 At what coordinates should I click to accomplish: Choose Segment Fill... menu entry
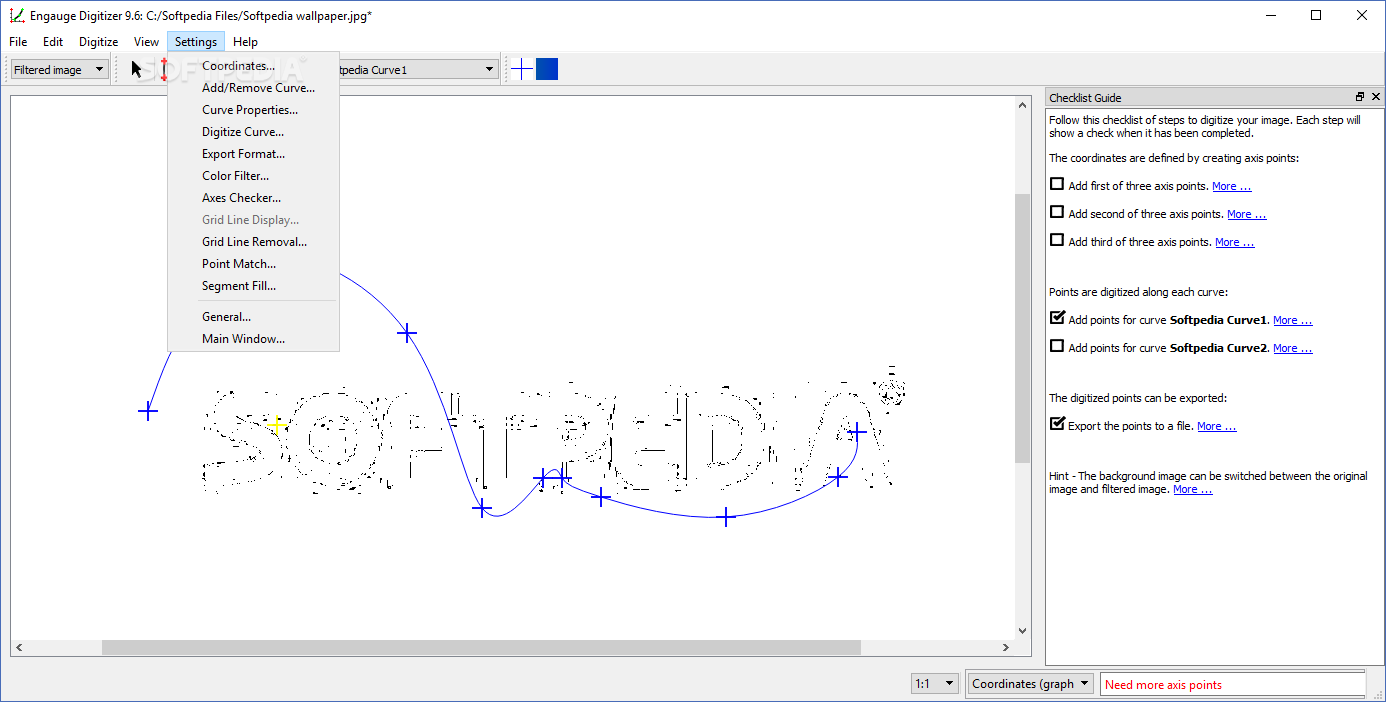(x=254, y=286)
